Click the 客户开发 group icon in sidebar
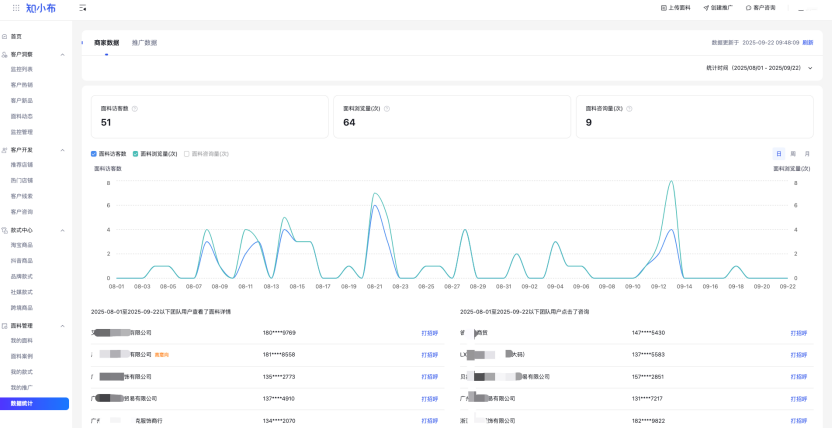The width and height of the screenshot is (832, 428). (5, 150)
